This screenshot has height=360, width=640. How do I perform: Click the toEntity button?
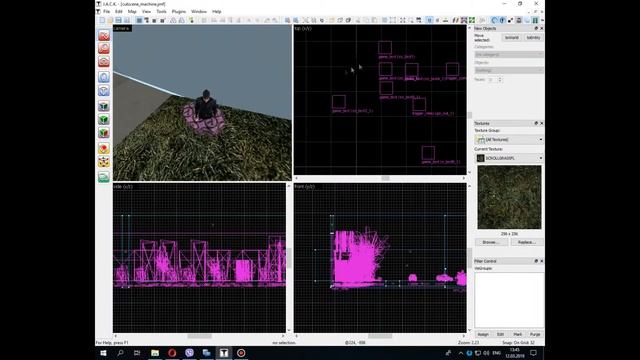(533, 38)
